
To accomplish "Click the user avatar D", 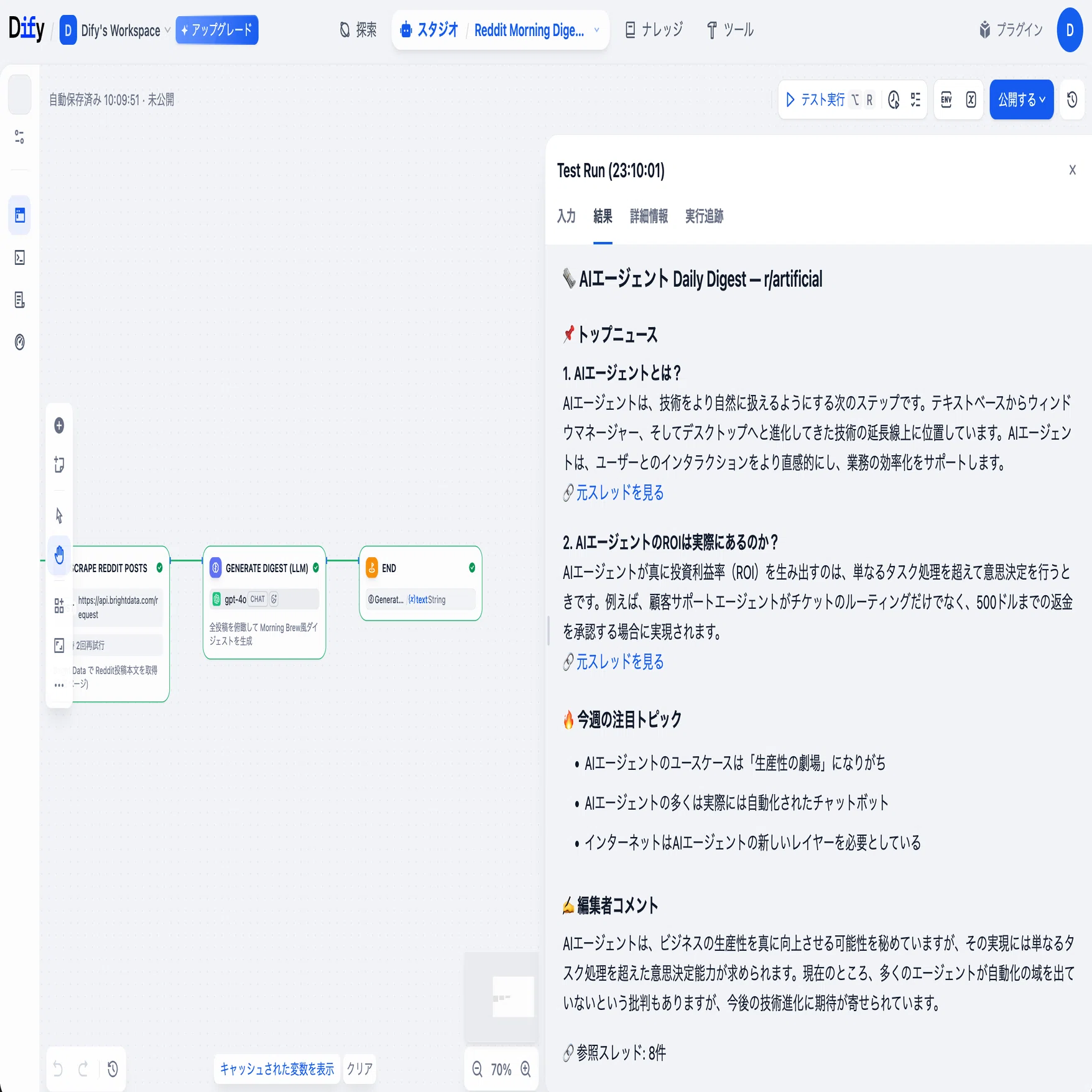I will (x=1070, y=30).
